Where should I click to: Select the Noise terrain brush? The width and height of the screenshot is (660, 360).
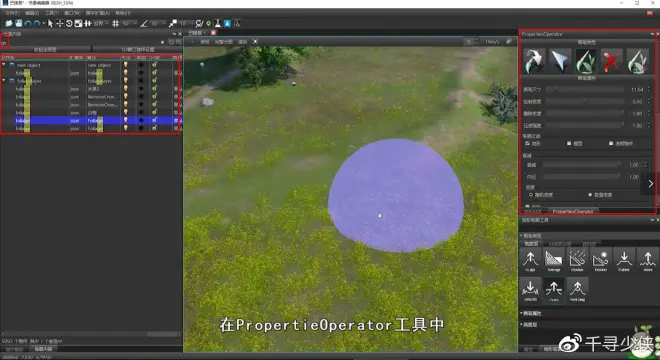coord(648,260)
